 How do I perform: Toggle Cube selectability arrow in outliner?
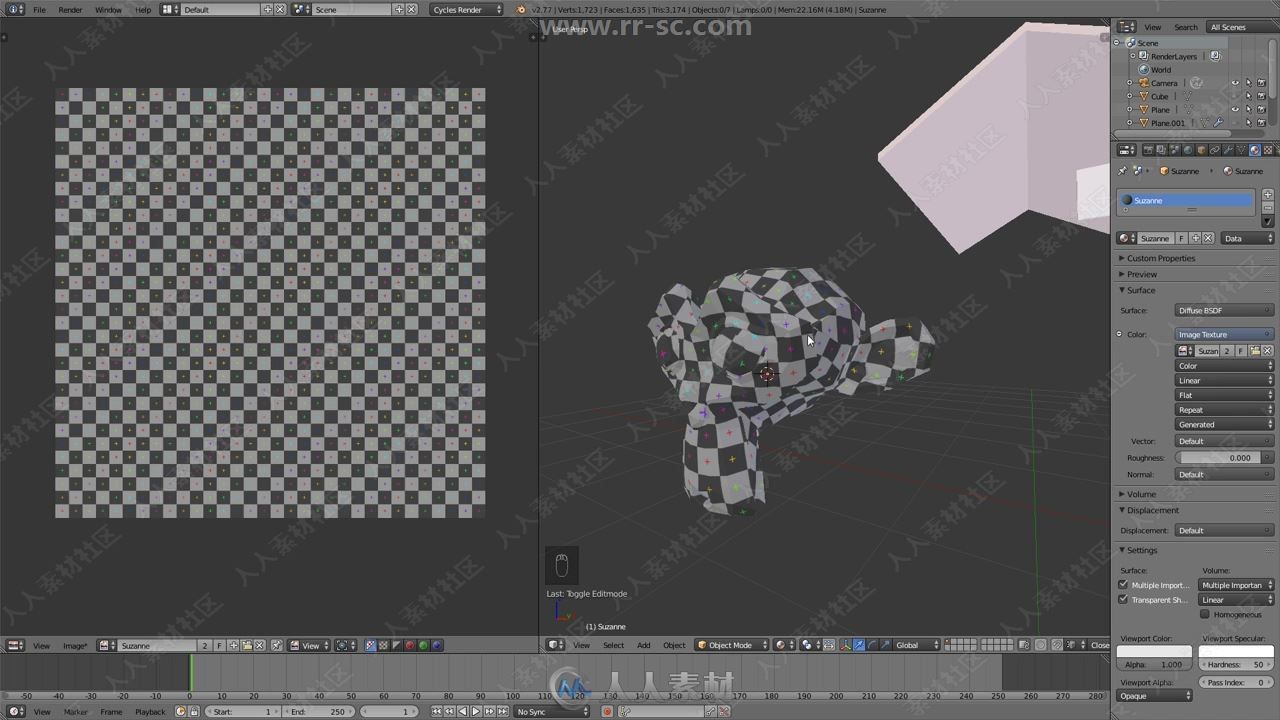coord(1248,96)
